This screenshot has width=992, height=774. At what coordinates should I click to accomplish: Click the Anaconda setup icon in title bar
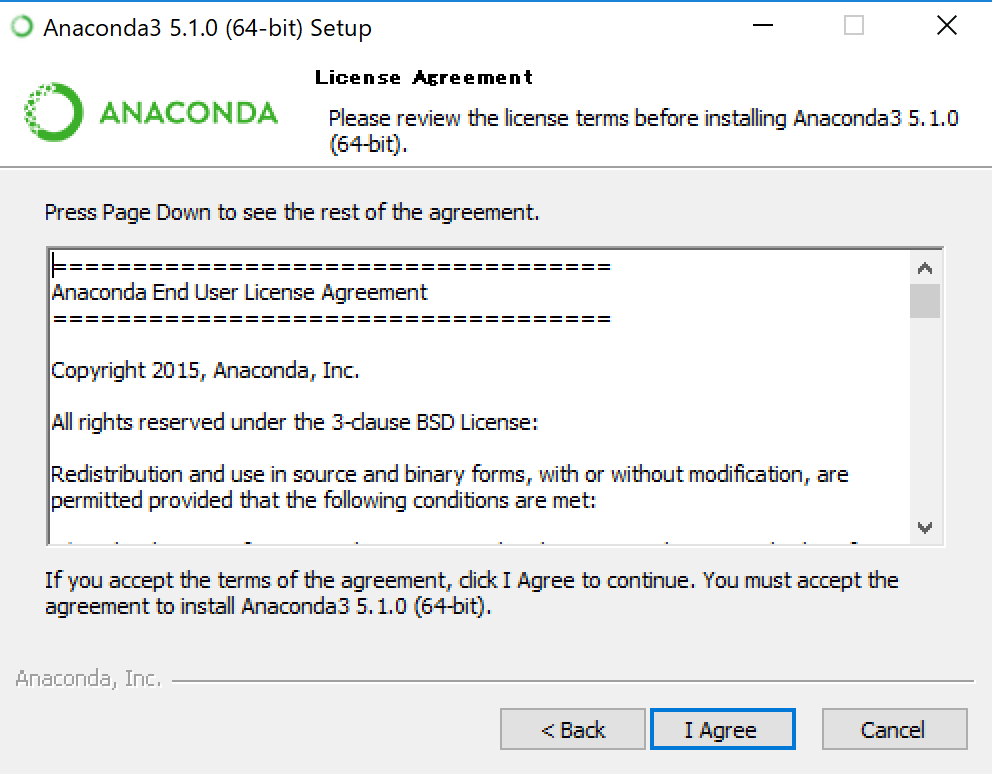[20, 26]
